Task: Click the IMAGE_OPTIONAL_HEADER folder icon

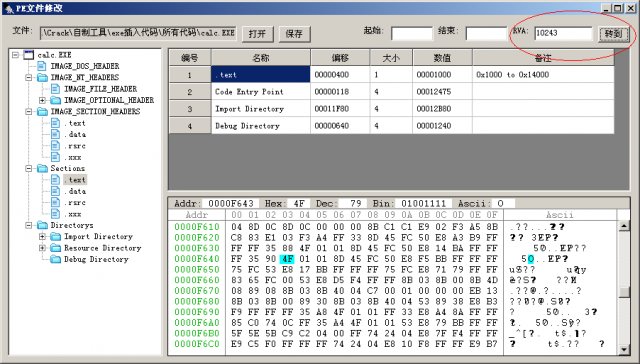Action: tap(56, 100)
